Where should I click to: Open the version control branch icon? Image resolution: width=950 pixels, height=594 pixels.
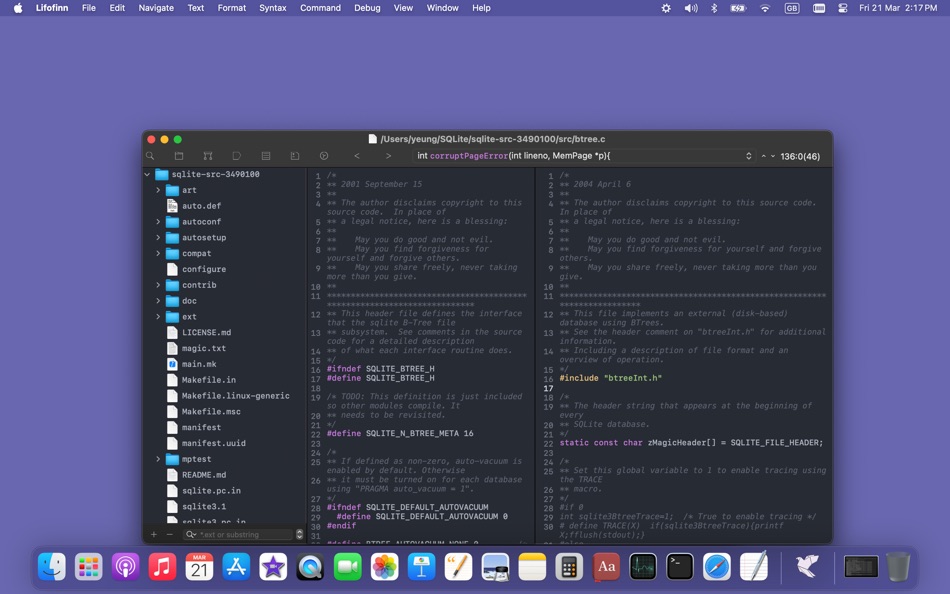pos(208,156)
